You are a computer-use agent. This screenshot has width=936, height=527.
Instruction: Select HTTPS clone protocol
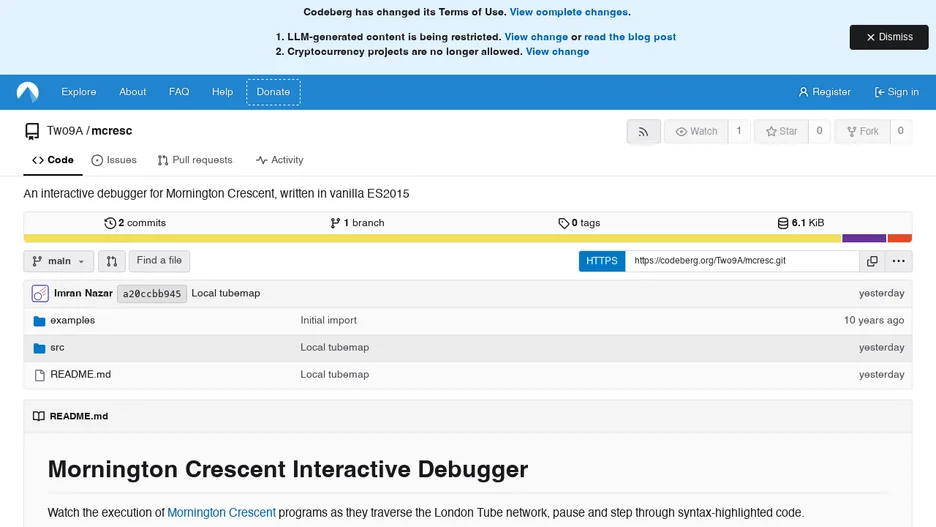[x=602, y=261]
